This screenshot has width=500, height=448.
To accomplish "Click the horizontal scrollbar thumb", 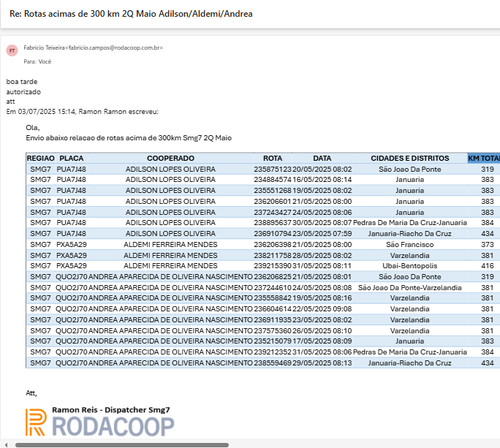I will click(x=122, y=445).
